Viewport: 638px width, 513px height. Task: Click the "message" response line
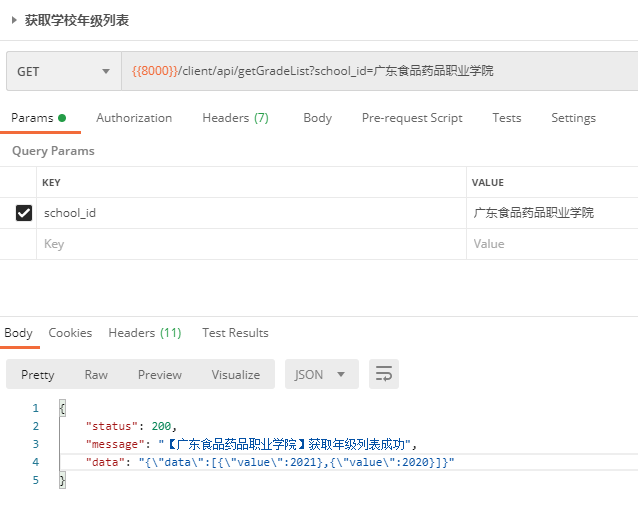coord(251,444)
